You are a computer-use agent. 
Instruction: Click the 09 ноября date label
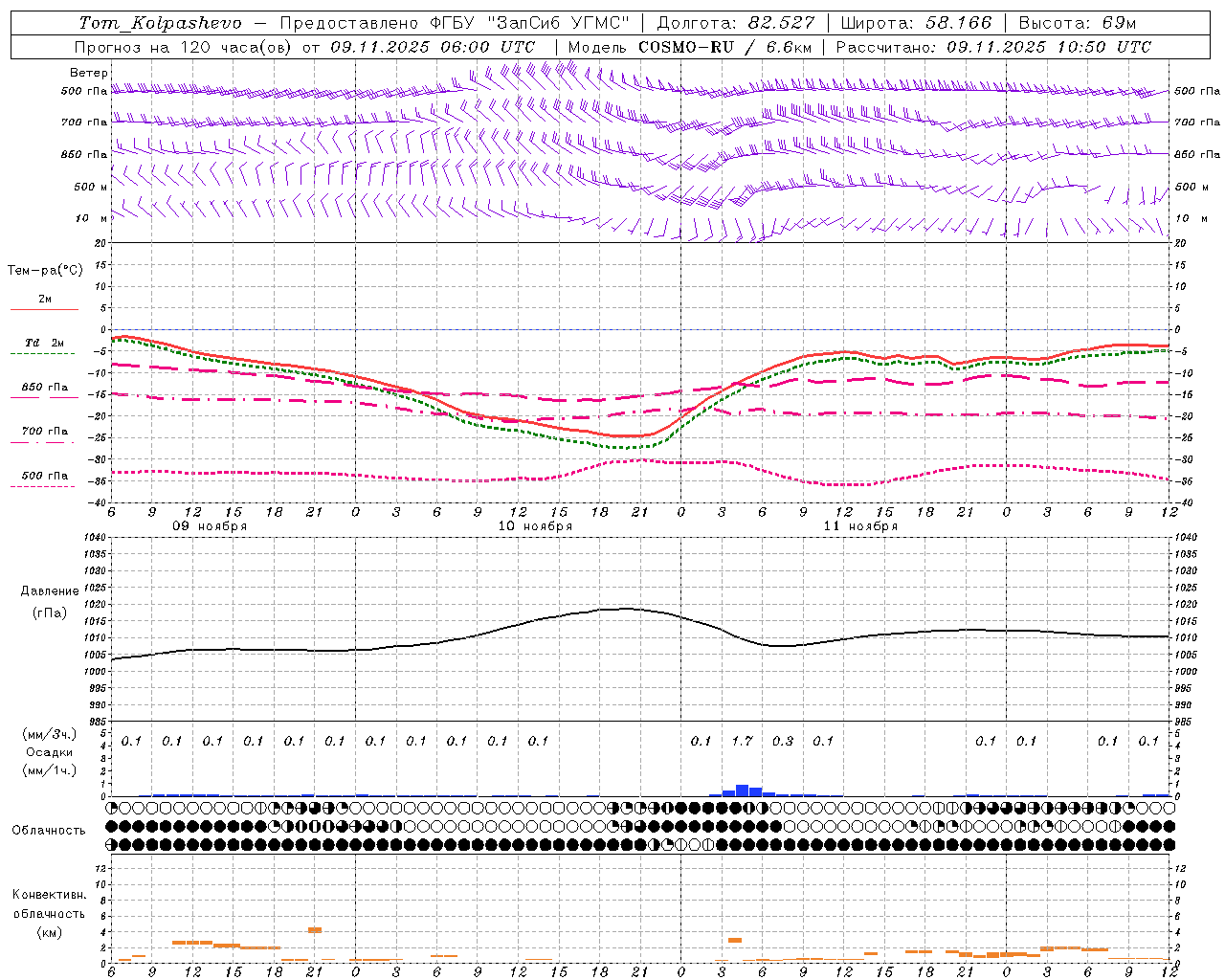tap(210, 526)
